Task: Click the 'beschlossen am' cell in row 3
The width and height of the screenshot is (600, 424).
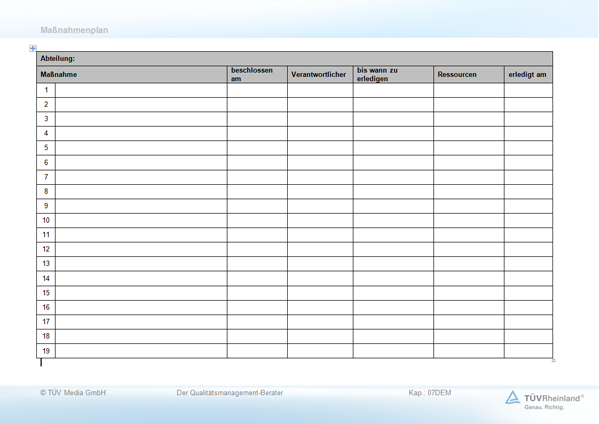Action: (256, 119)
